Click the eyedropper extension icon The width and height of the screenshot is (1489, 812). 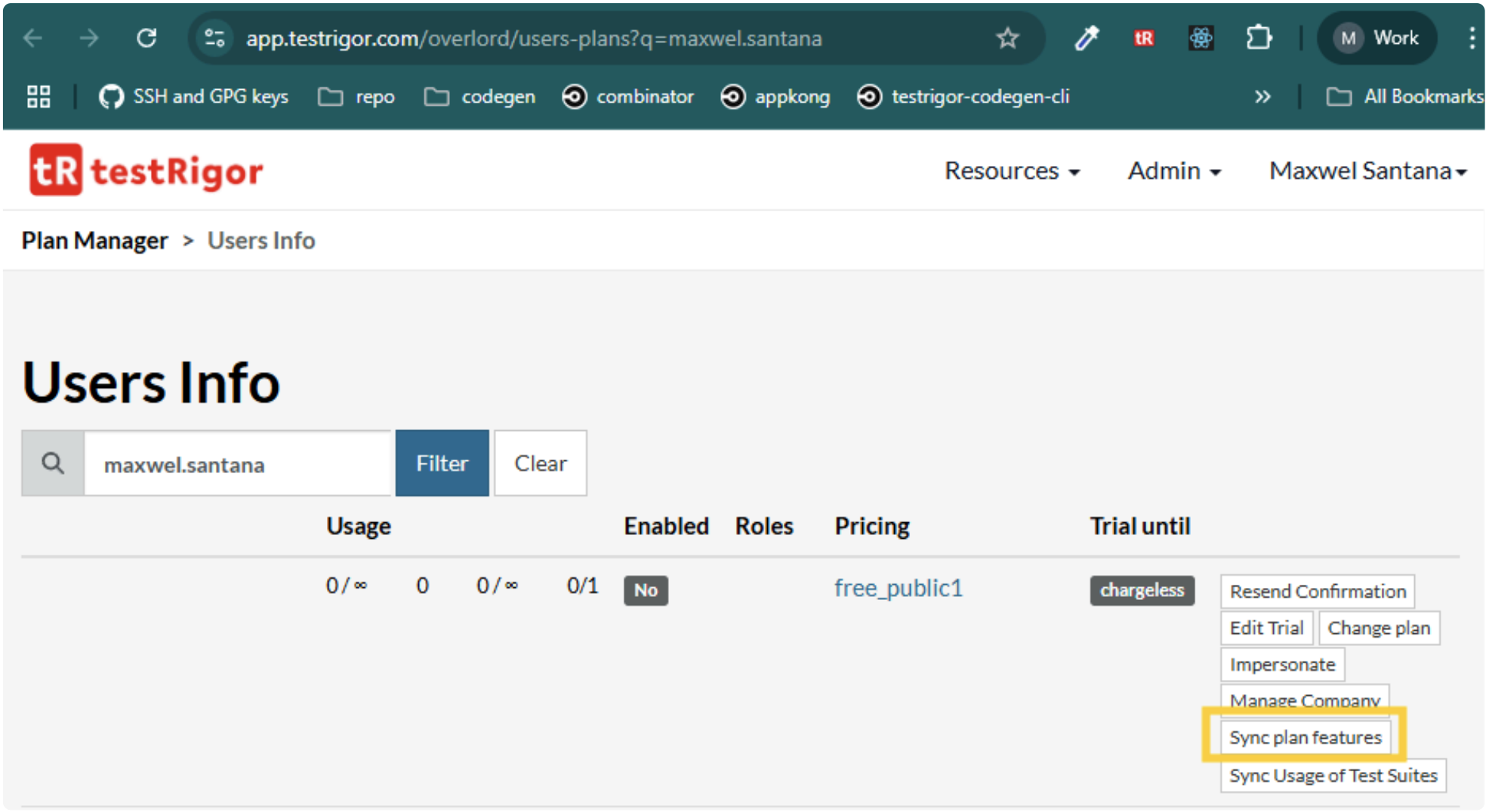[x=1087, y=38]
